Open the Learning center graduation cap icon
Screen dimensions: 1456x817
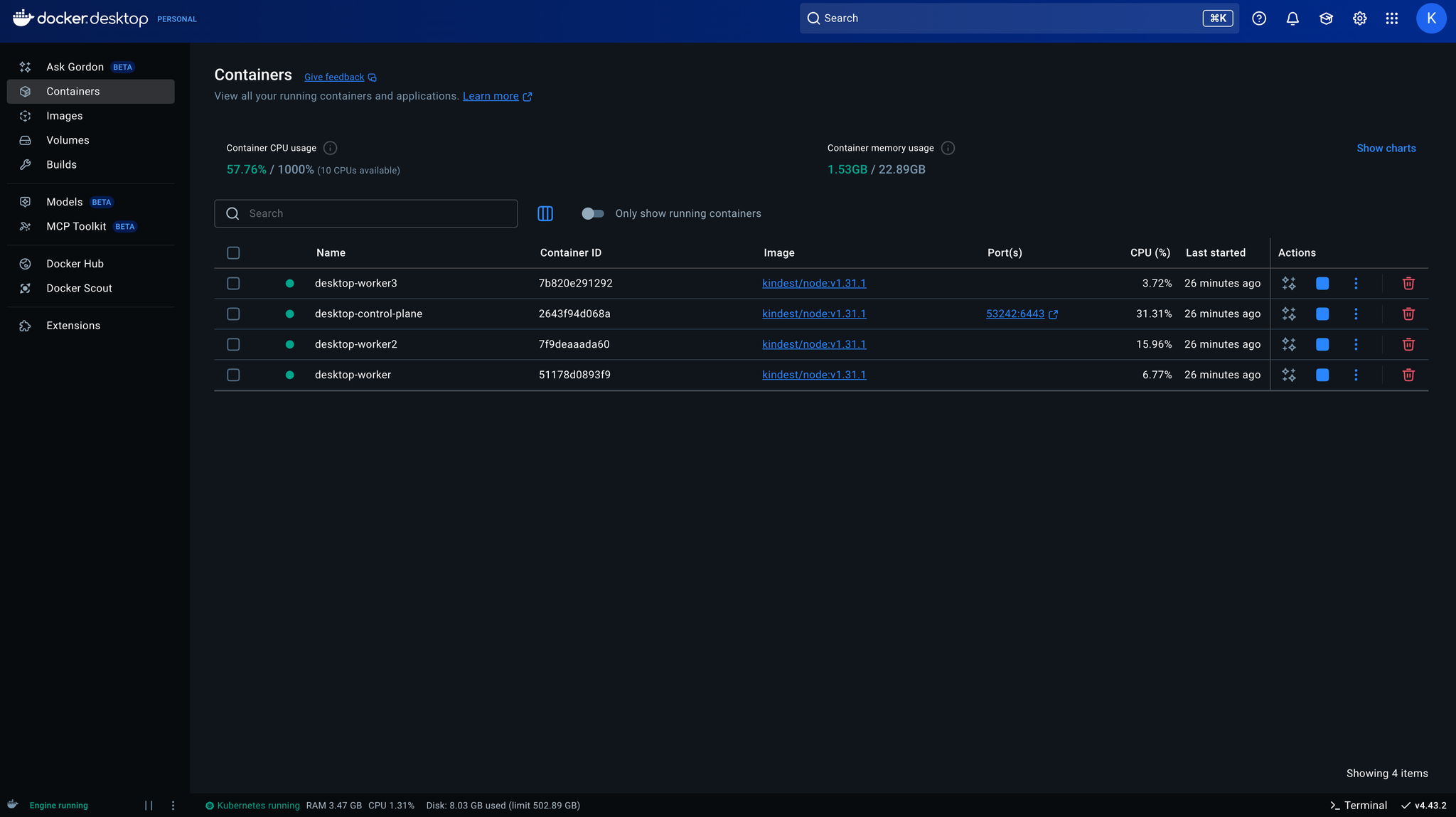click(1326, 18)
